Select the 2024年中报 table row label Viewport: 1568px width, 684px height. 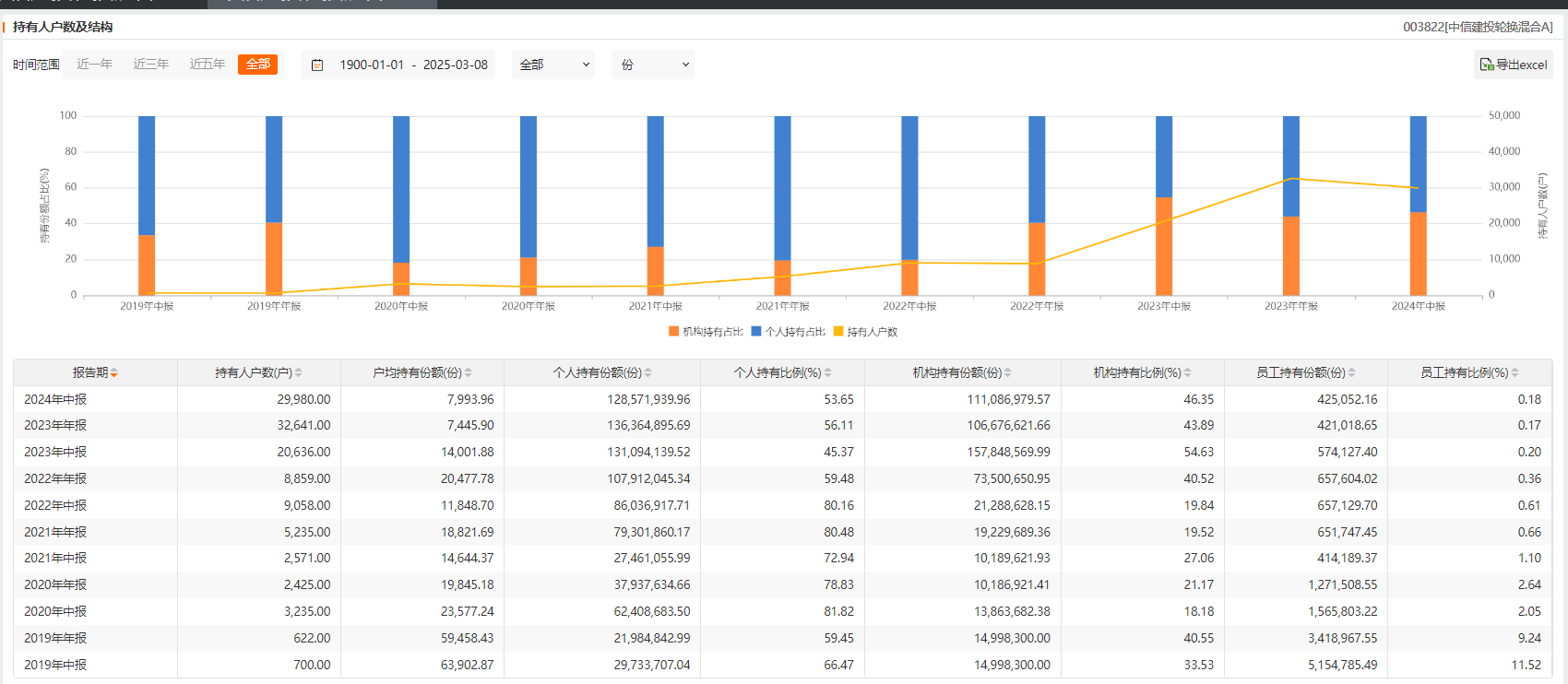(55, 399)
